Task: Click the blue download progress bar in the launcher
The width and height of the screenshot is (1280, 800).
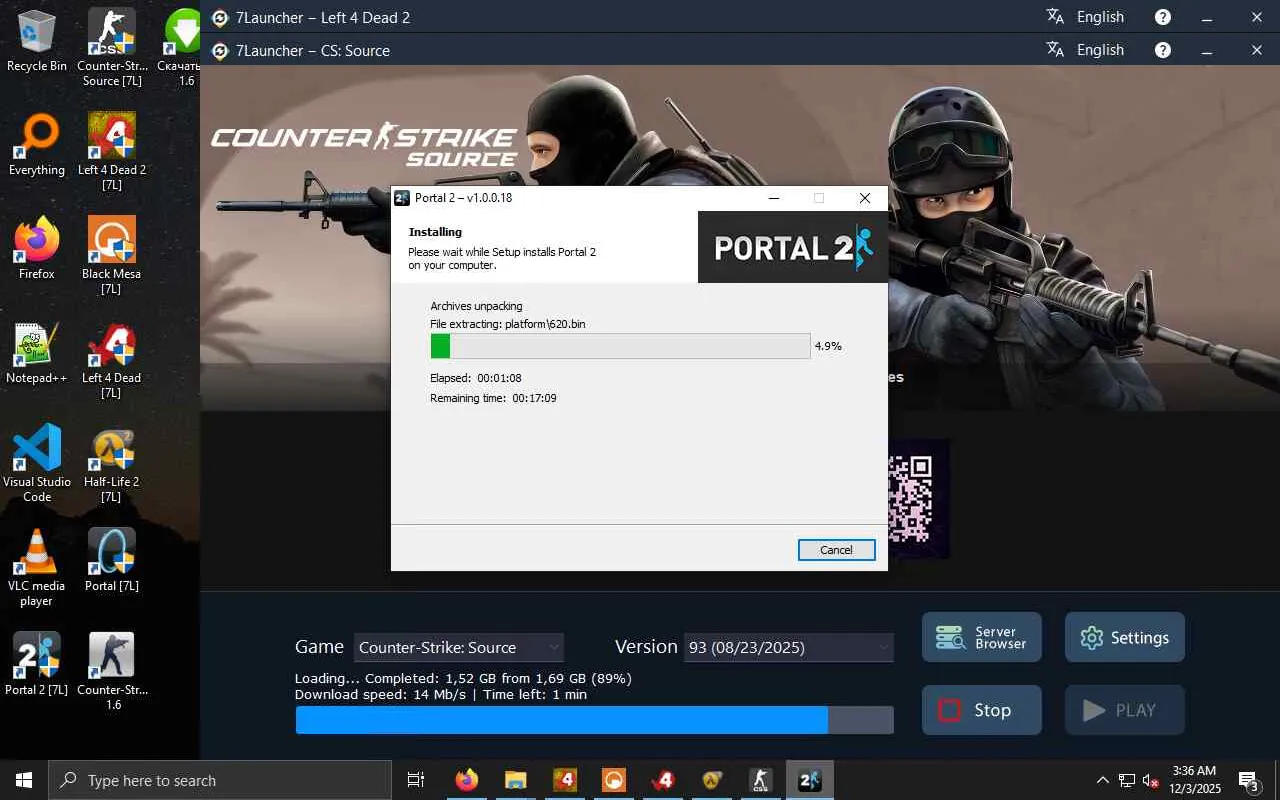Action: (x=594, y=720)
